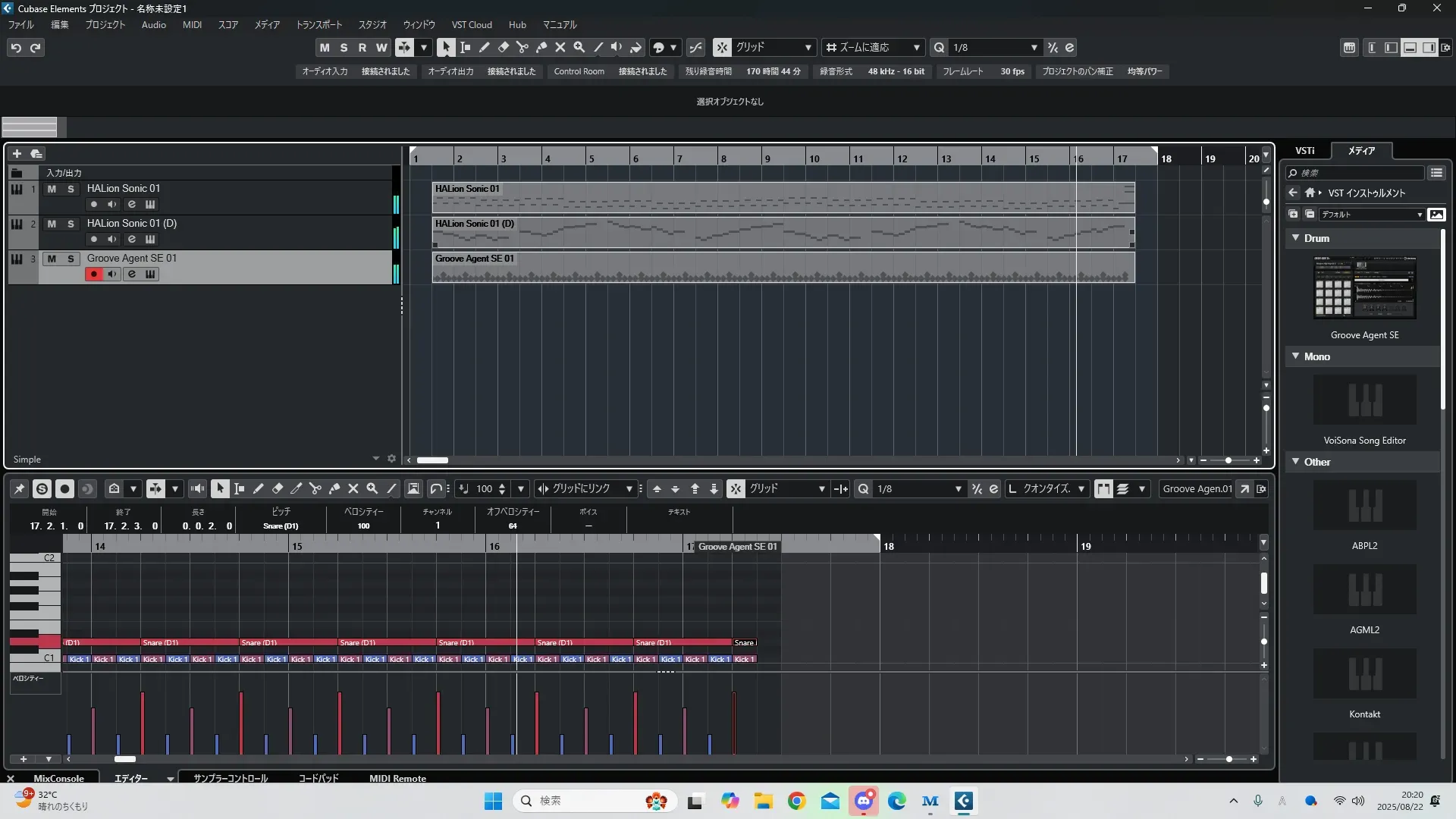Viewport: 1456px width, 819px height.
Task: Click the Undo button
Action: pyautogui.click(x=16, y=47)
